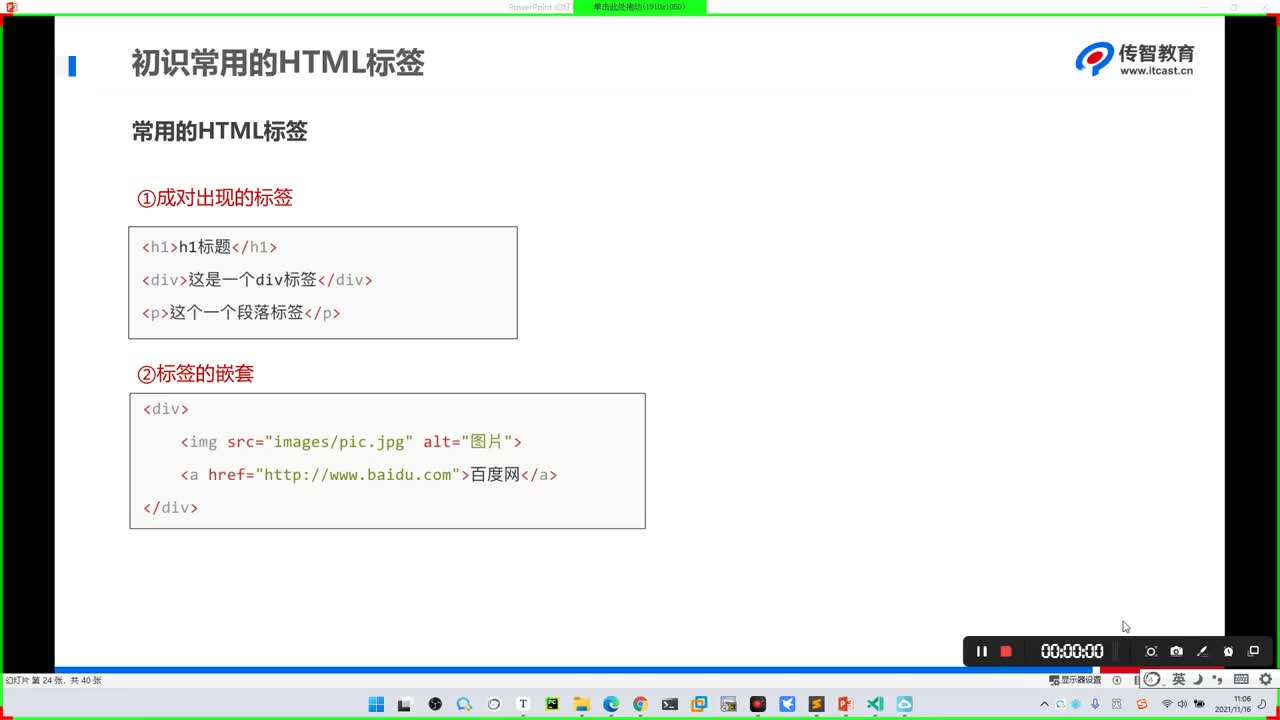Screen dimensions: 1280x720
Task: Switch to PowerPoint on the taskbar
Action: pos(845,704)
